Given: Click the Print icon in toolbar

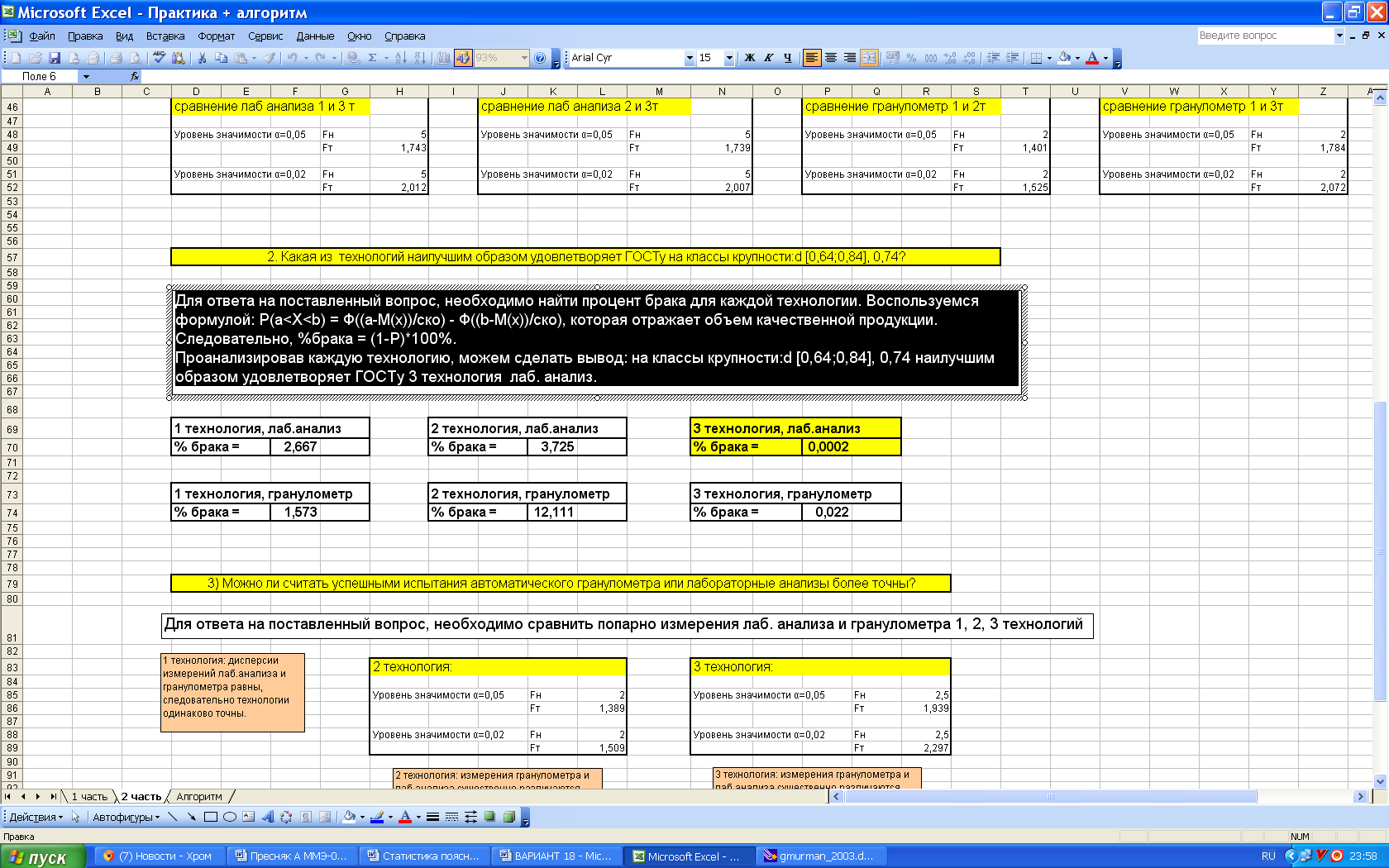Looking at the screenshot, I should [116, 58].
